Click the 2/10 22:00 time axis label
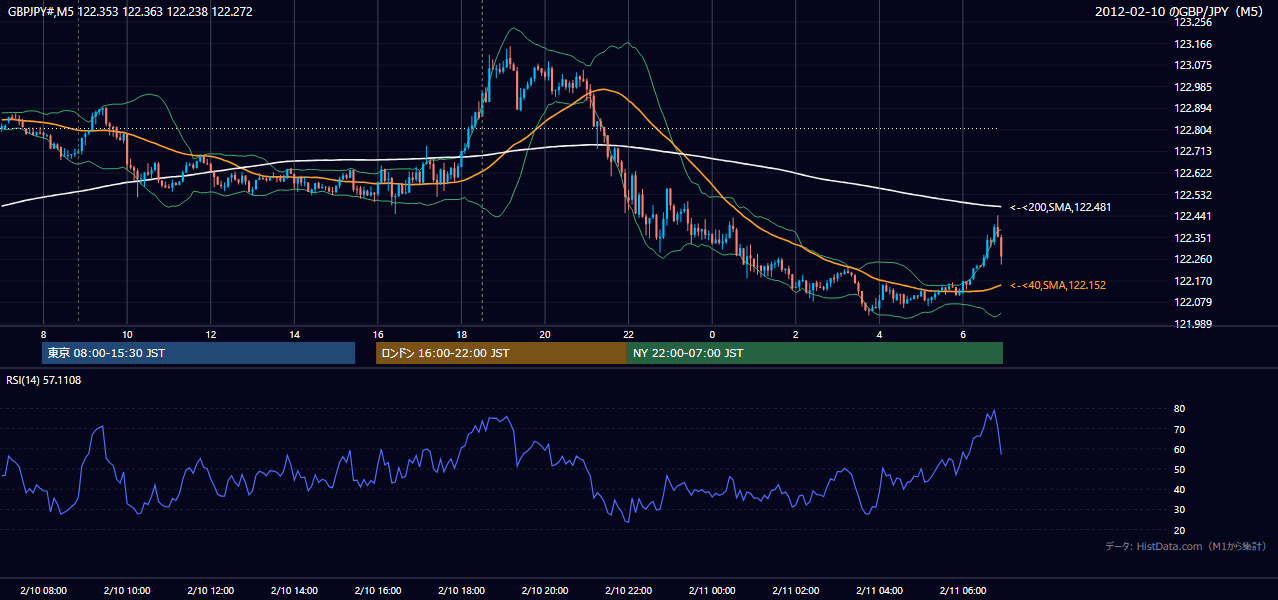This screenshot has height=600, width=1278. coord(628,591)
